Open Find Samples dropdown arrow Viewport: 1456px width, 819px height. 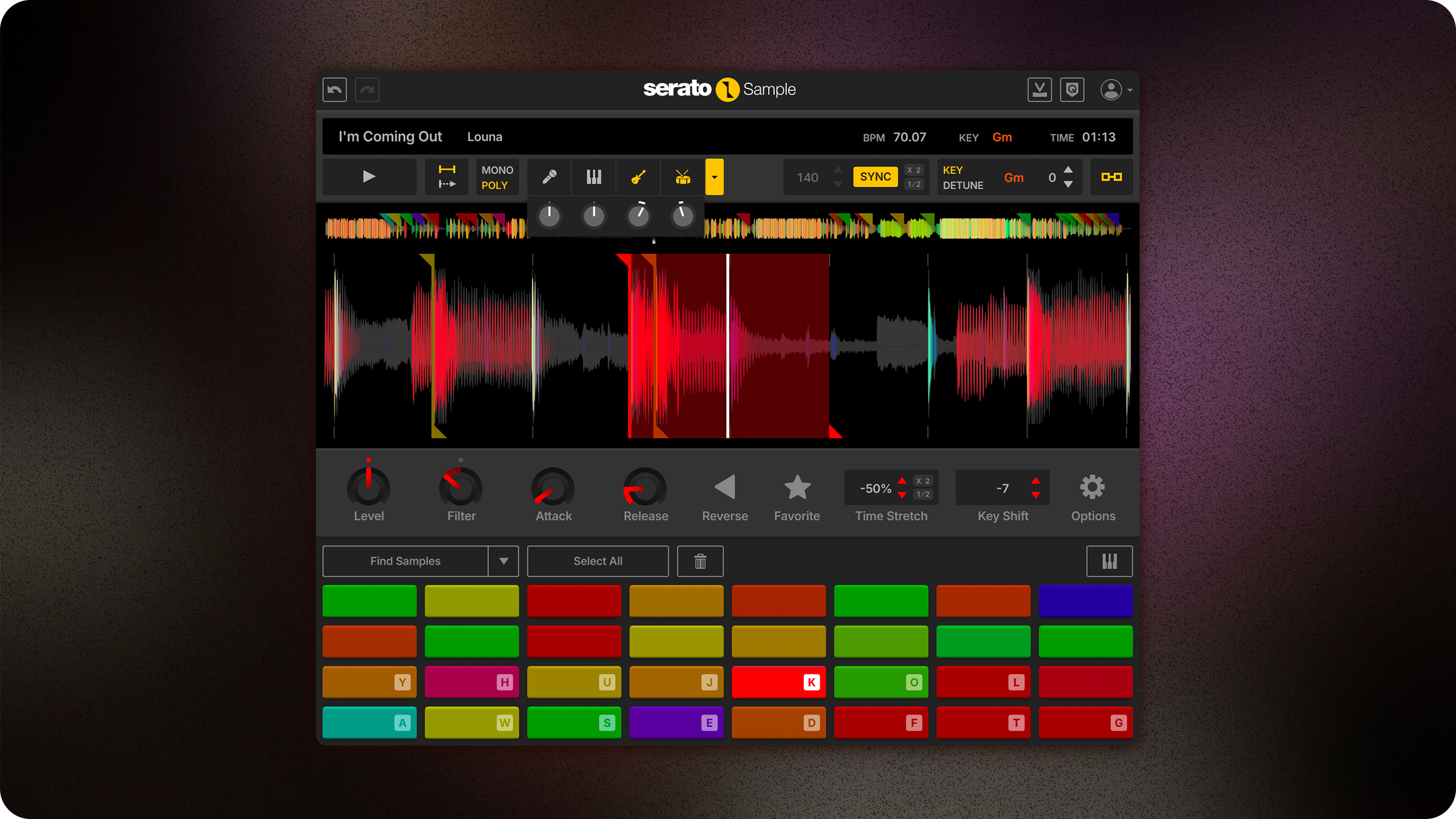click(504, 561)
